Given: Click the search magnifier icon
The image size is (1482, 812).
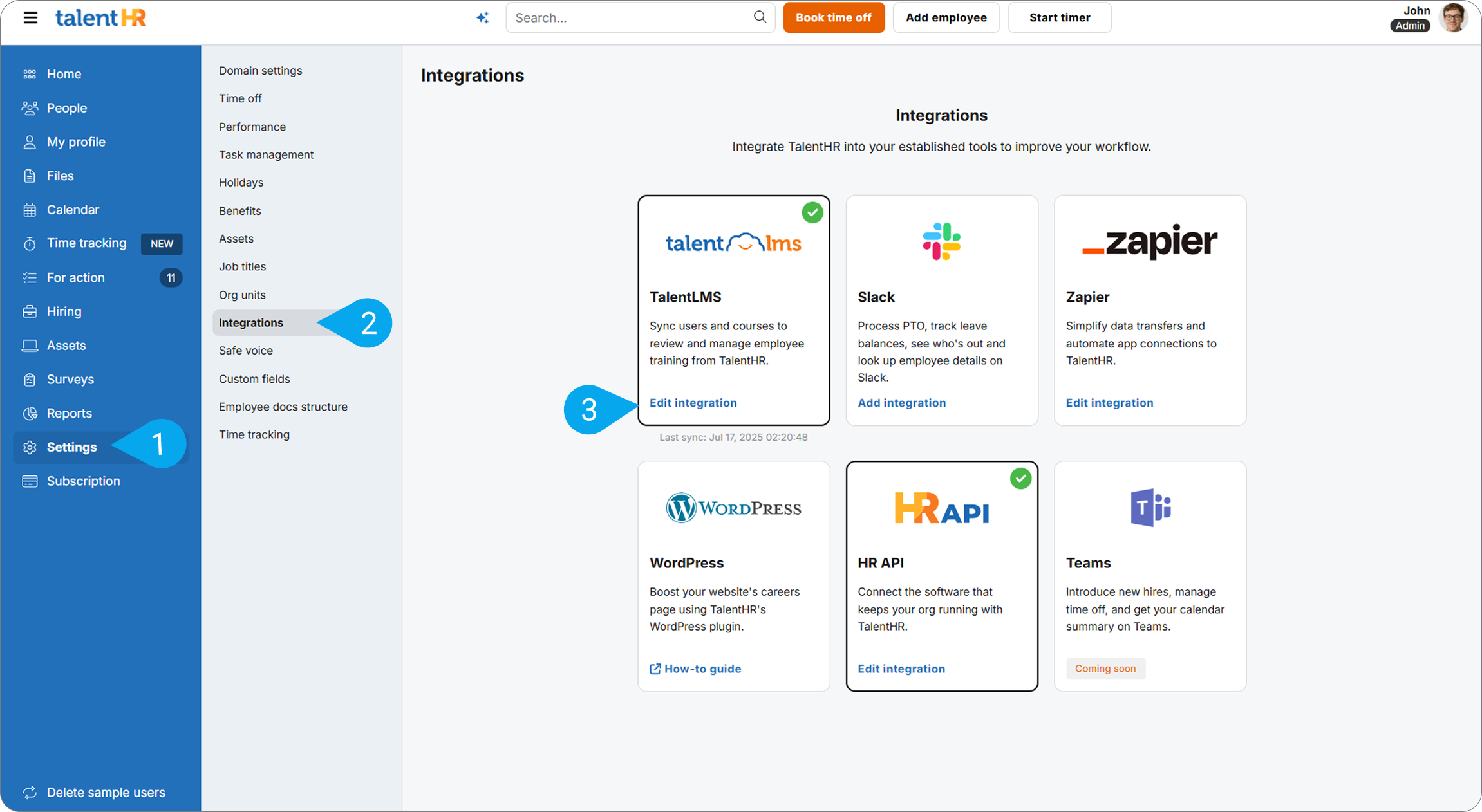Looking at the screenshot, I should click(x=760, y=17).
